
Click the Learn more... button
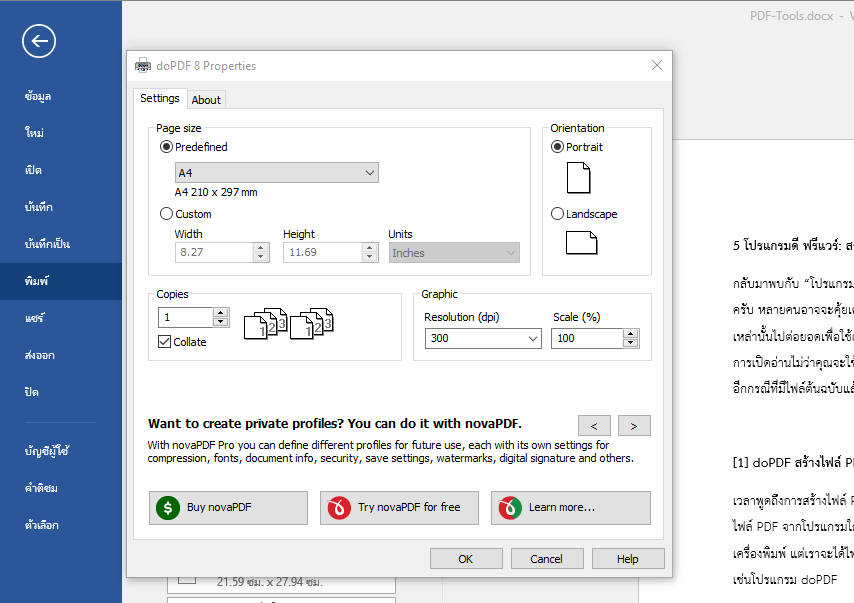571,508
